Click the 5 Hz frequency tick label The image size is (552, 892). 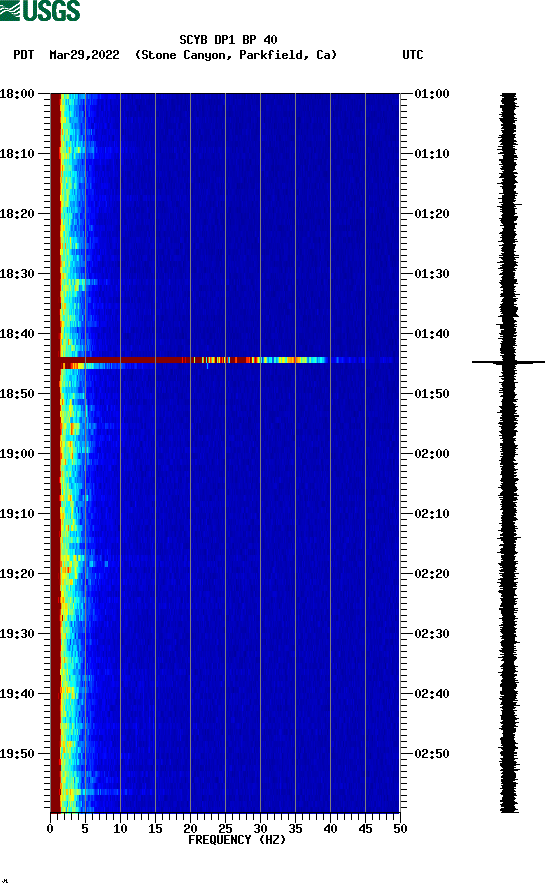pyautogui.click(x=85, y=829)
